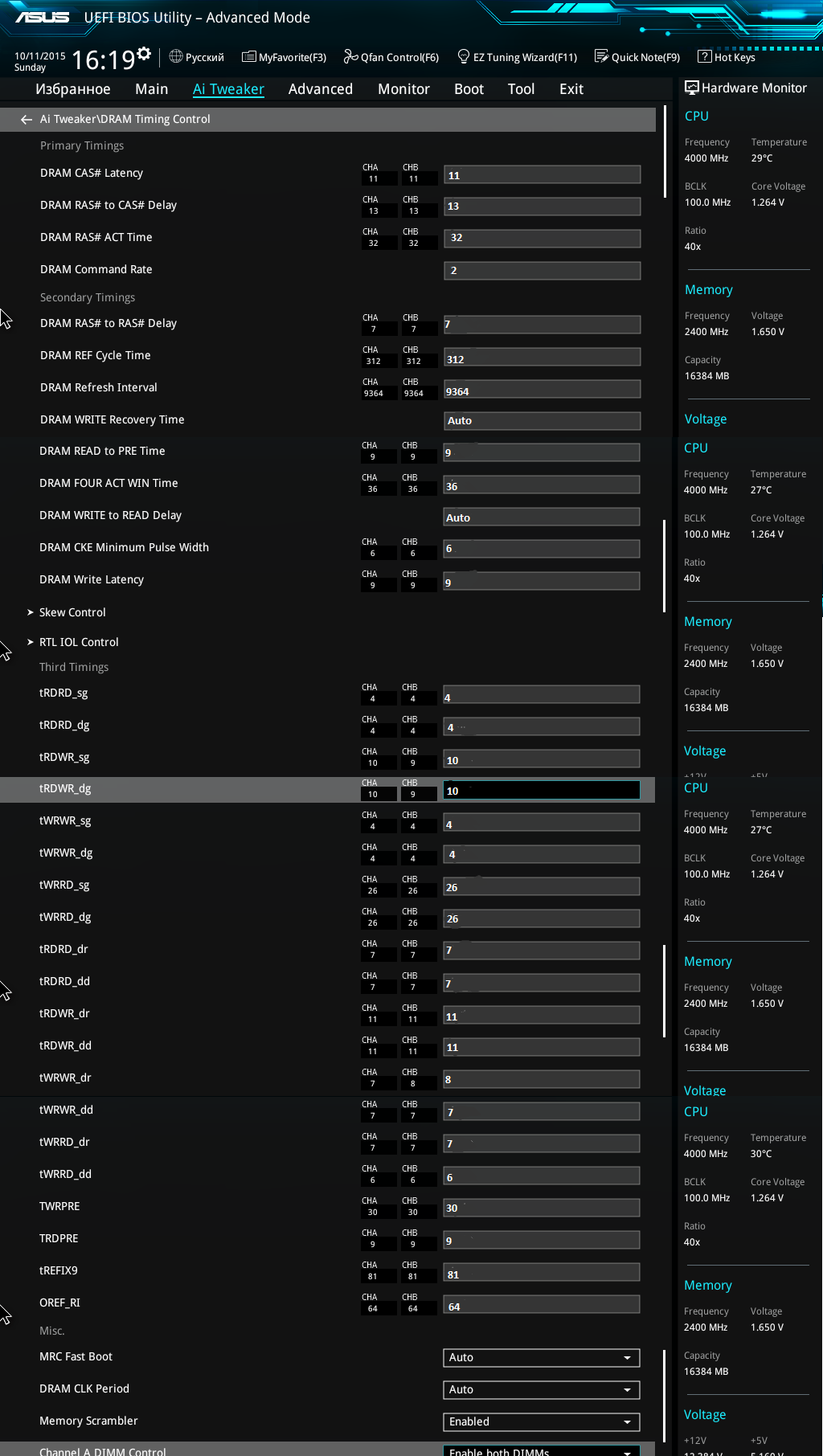Edit the tREFIX9 value field
The image size is (823, 1456).
(542, 1272)
